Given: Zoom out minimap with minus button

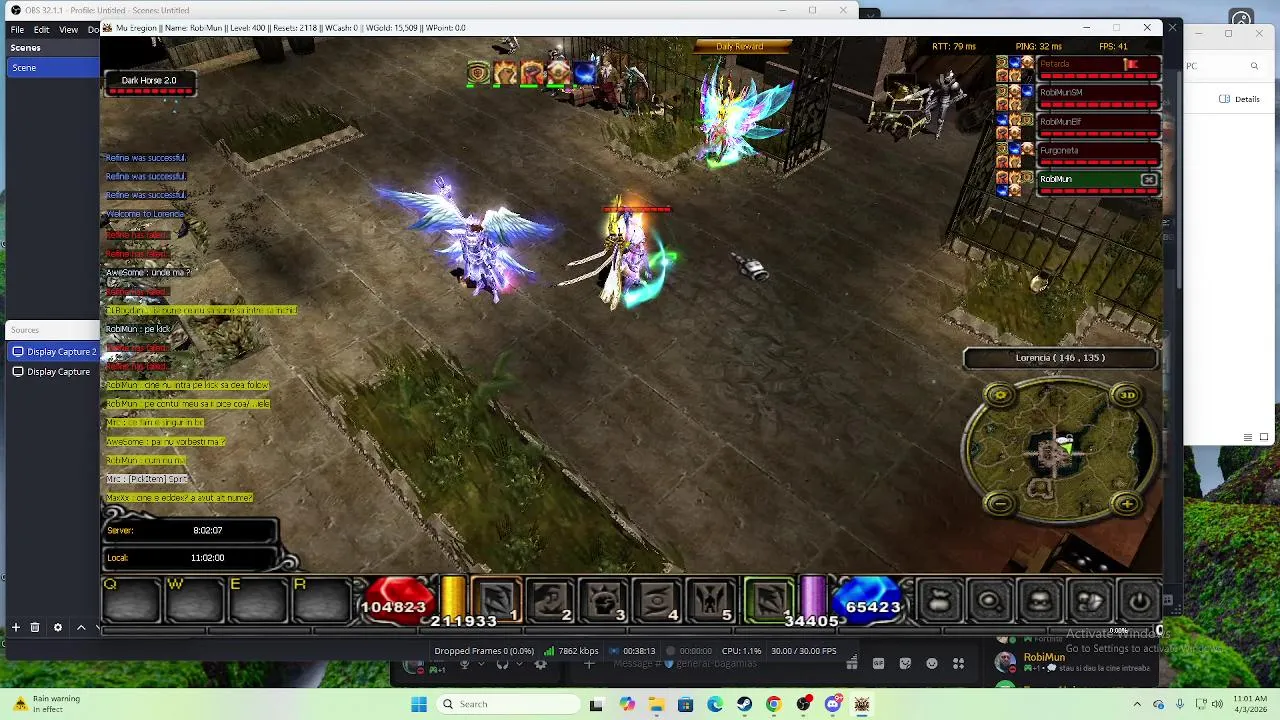Looking at the screenshot, I should click(x=1000, y=504).
